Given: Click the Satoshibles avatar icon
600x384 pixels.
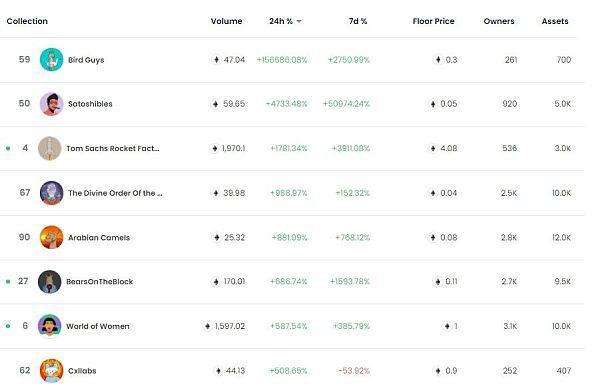Looking at the screenshot, I should pyautogui.click(x=51, y=104).
